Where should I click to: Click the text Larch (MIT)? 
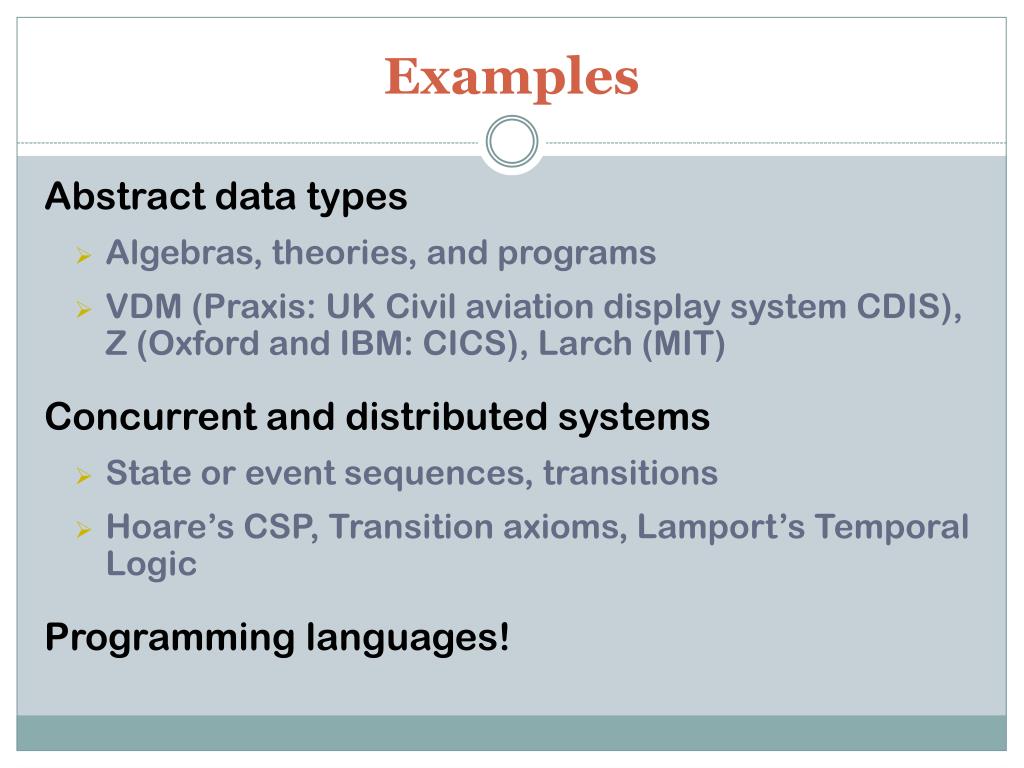point(632,344)
